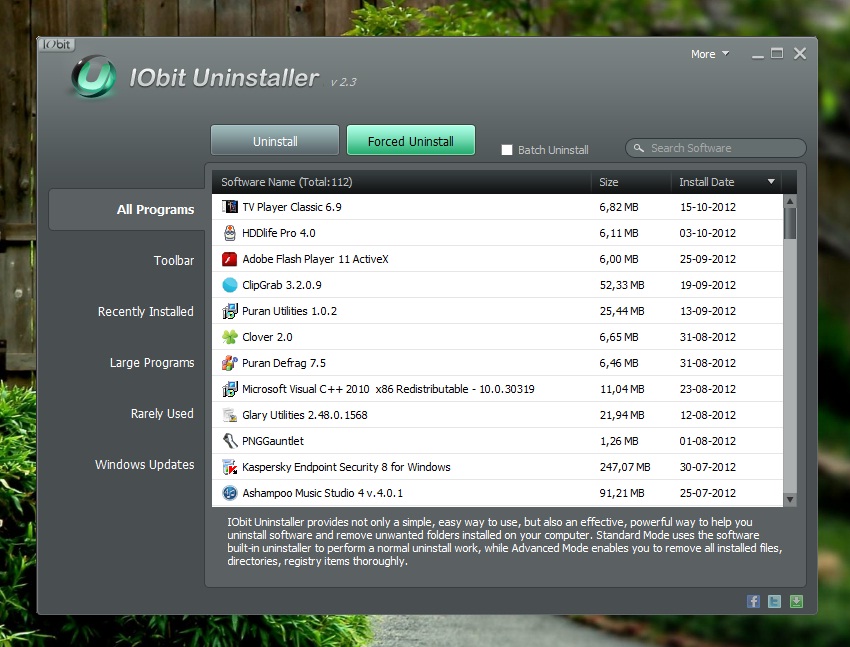Enable the Batch Uninstall checkbox
Viewport: 850px width, 647px height.
[507, 150]
